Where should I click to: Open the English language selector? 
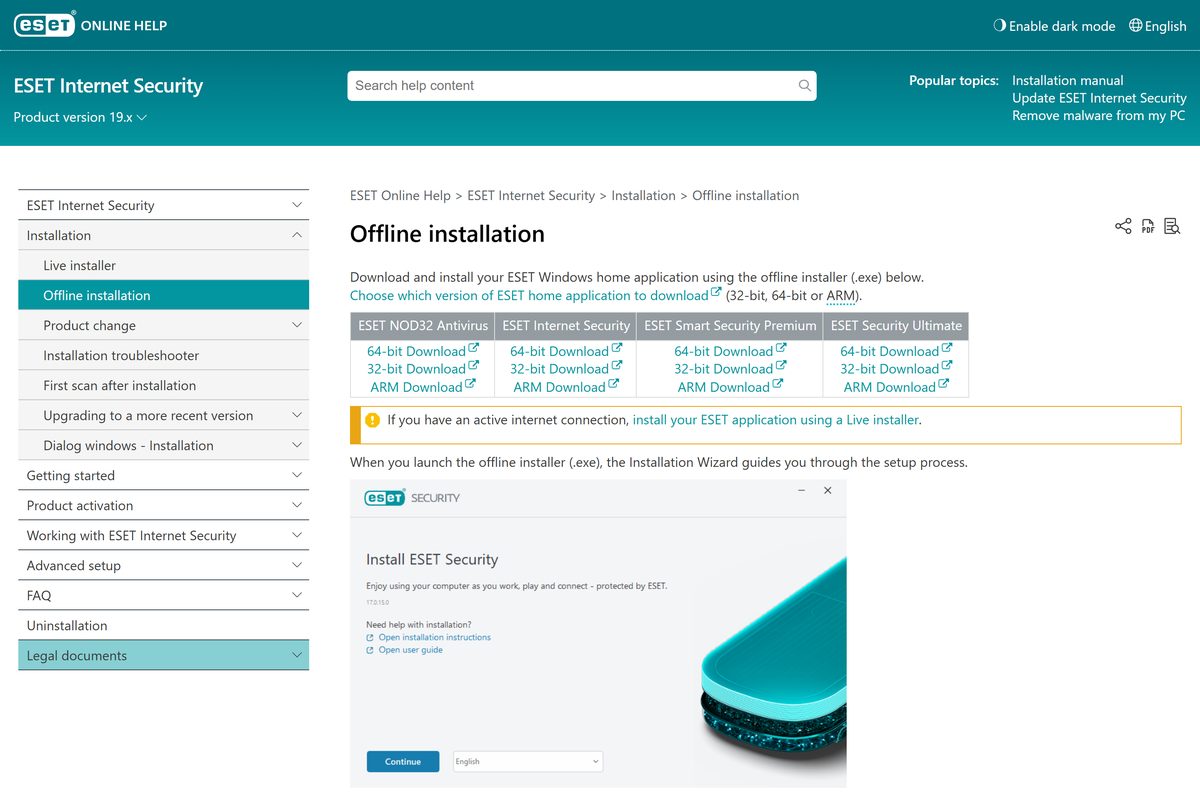click(x=1157, y=26)
